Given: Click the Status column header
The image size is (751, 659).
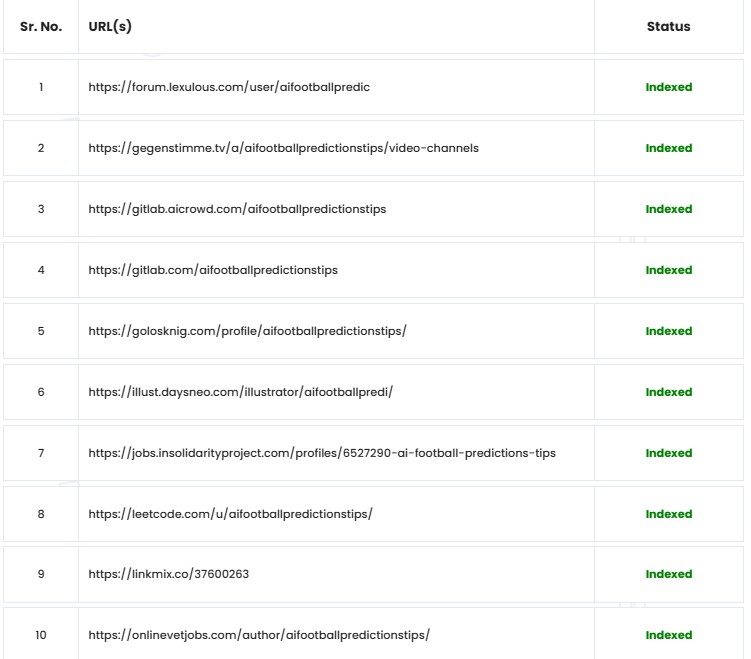Looking at the screenshot, I should coord(669,27).
